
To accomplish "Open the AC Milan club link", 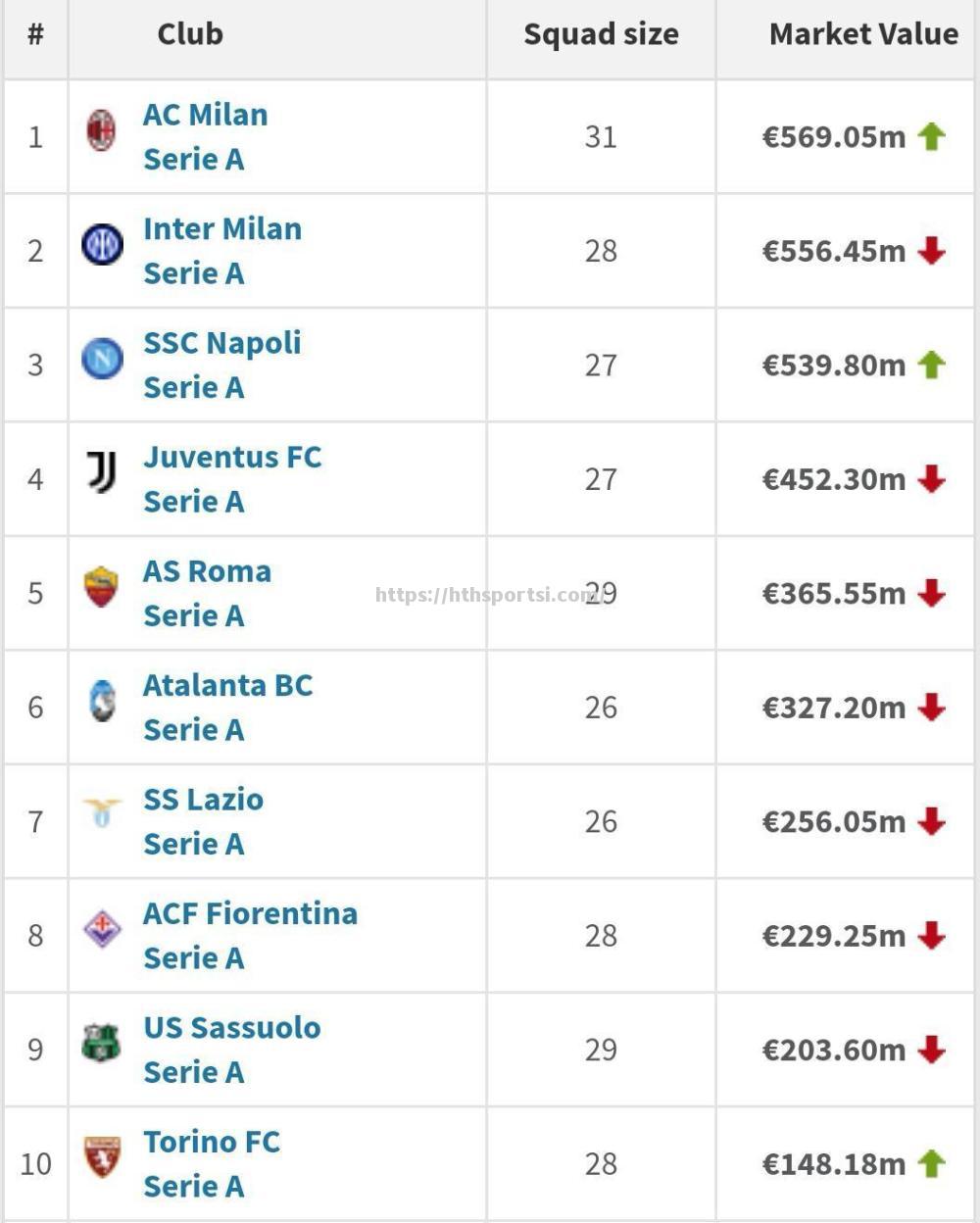I will [x=206, y=115].
